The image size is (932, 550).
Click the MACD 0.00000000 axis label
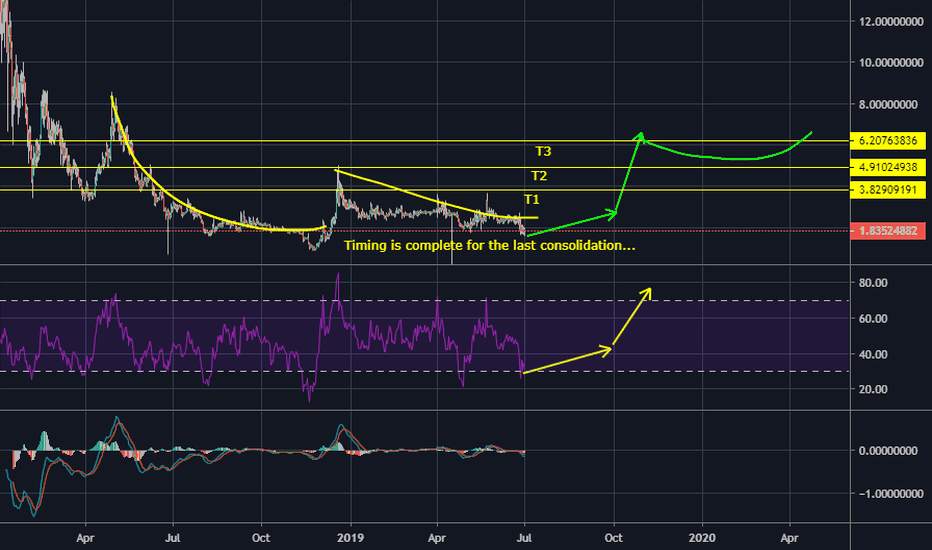tap(888, 451)
